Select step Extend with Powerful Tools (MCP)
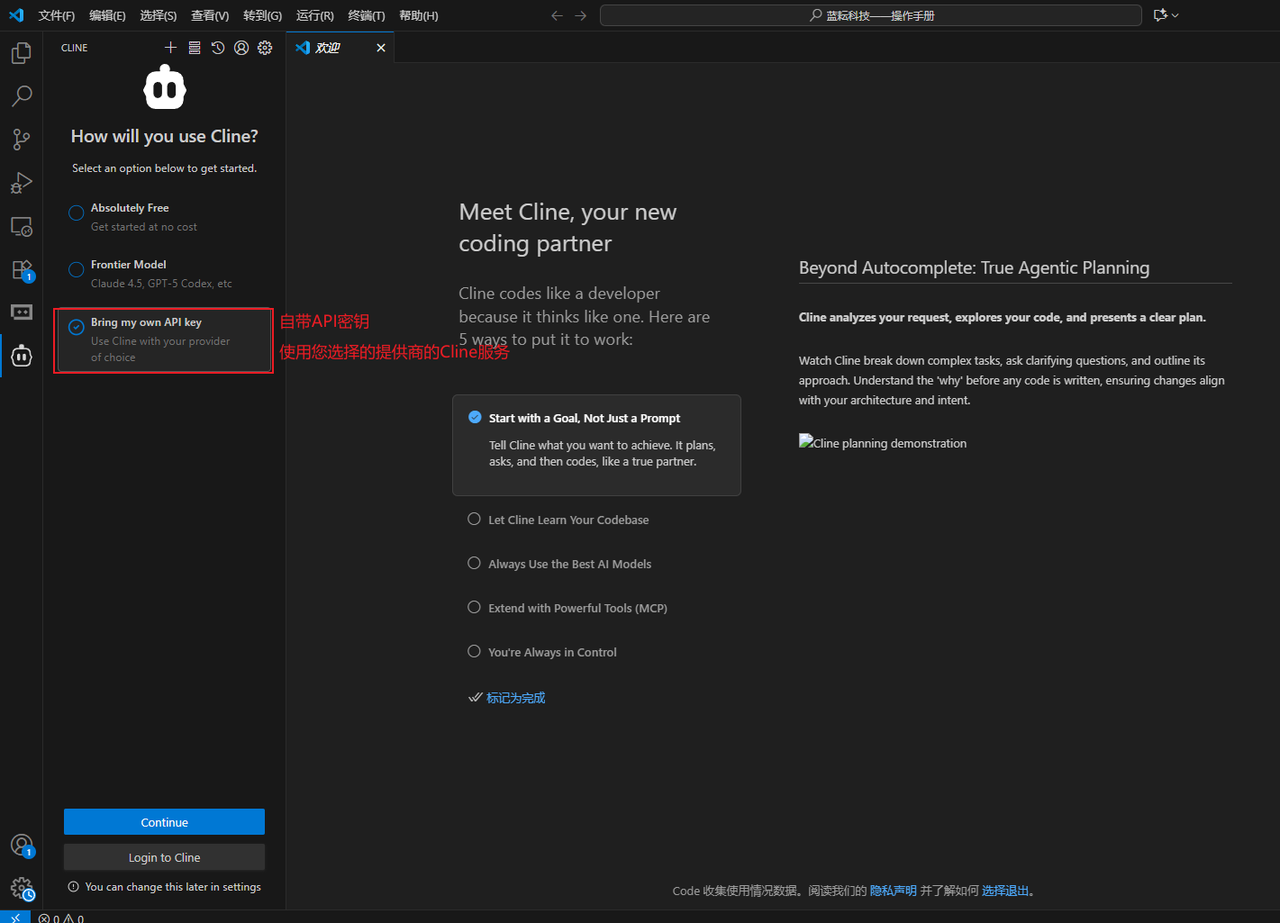1280x923 pixels. pos(596,608)
